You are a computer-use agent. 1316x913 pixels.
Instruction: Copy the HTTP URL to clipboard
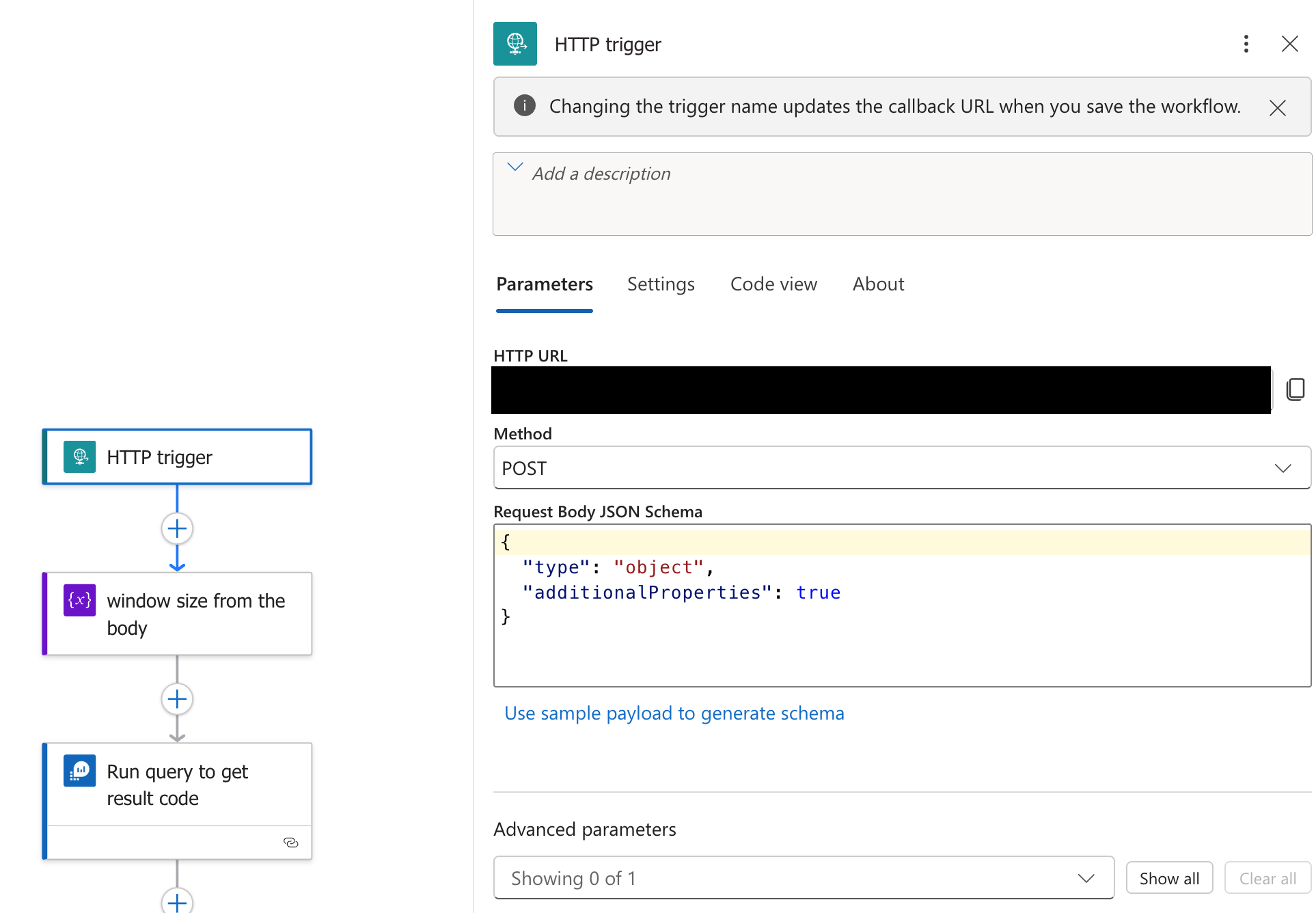point(1296,390)
